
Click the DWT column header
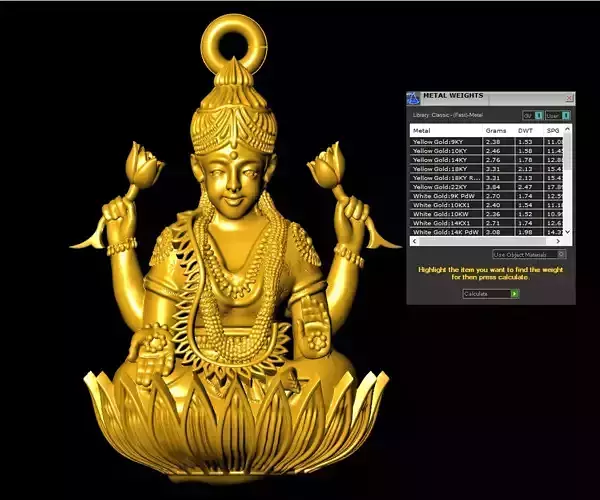pyautogui.click(x=529, y=130)
